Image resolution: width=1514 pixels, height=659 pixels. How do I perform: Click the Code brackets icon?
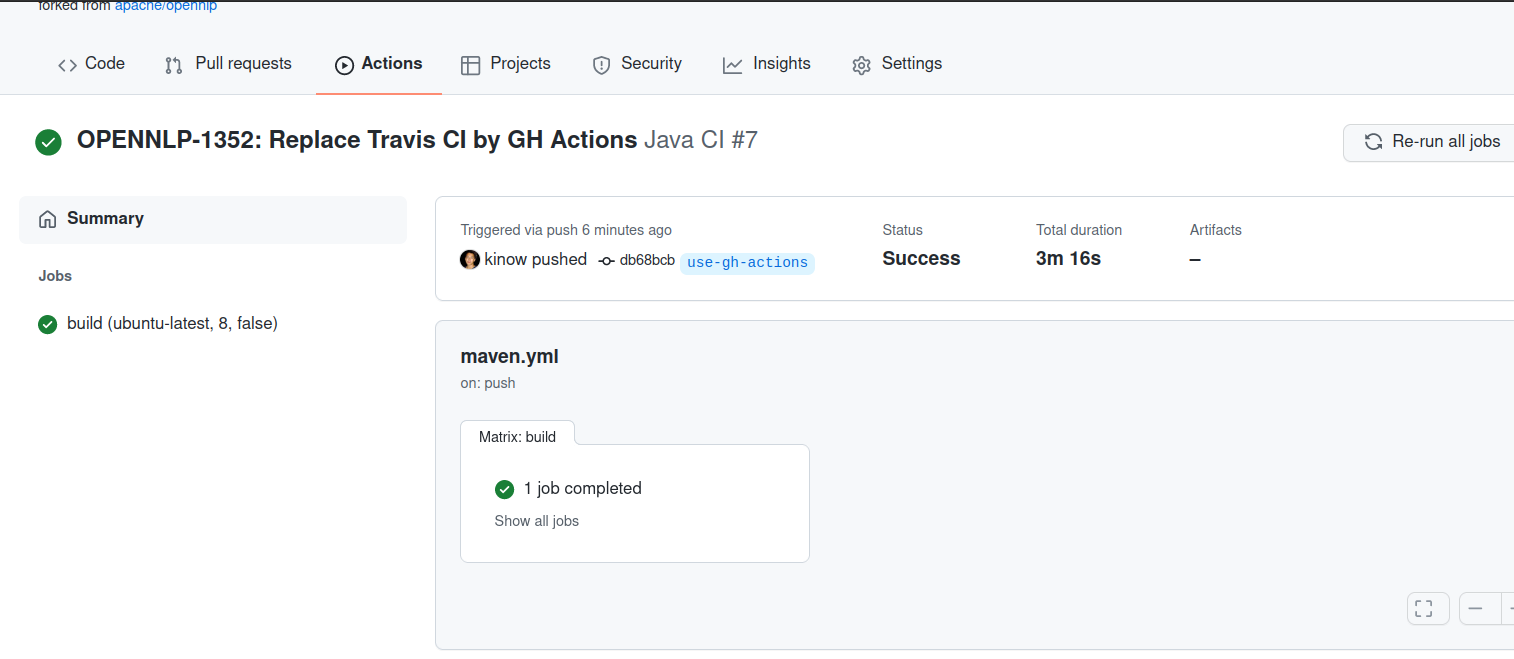click(x=67, y=65)
